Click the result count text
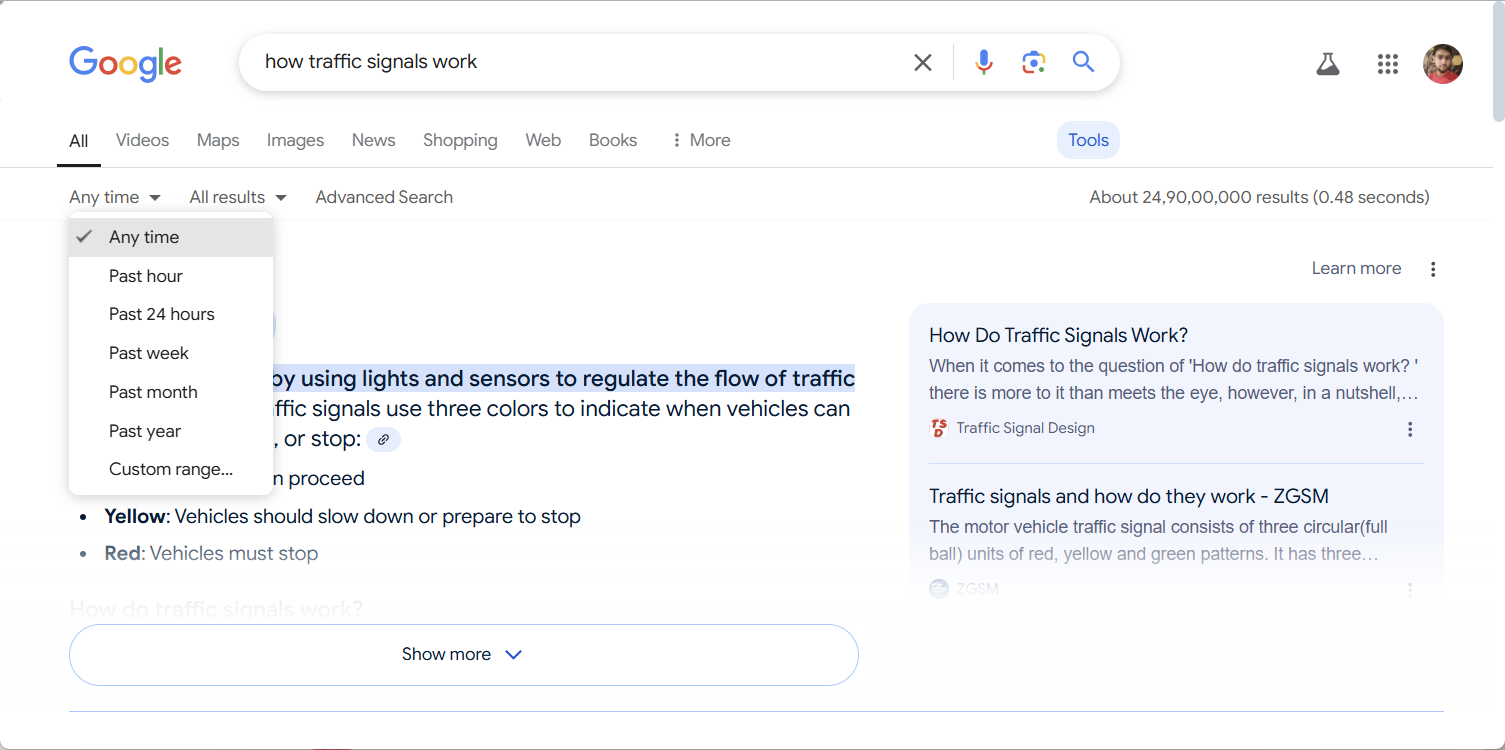1505x750 pixels. click(x=1260, y=197)
